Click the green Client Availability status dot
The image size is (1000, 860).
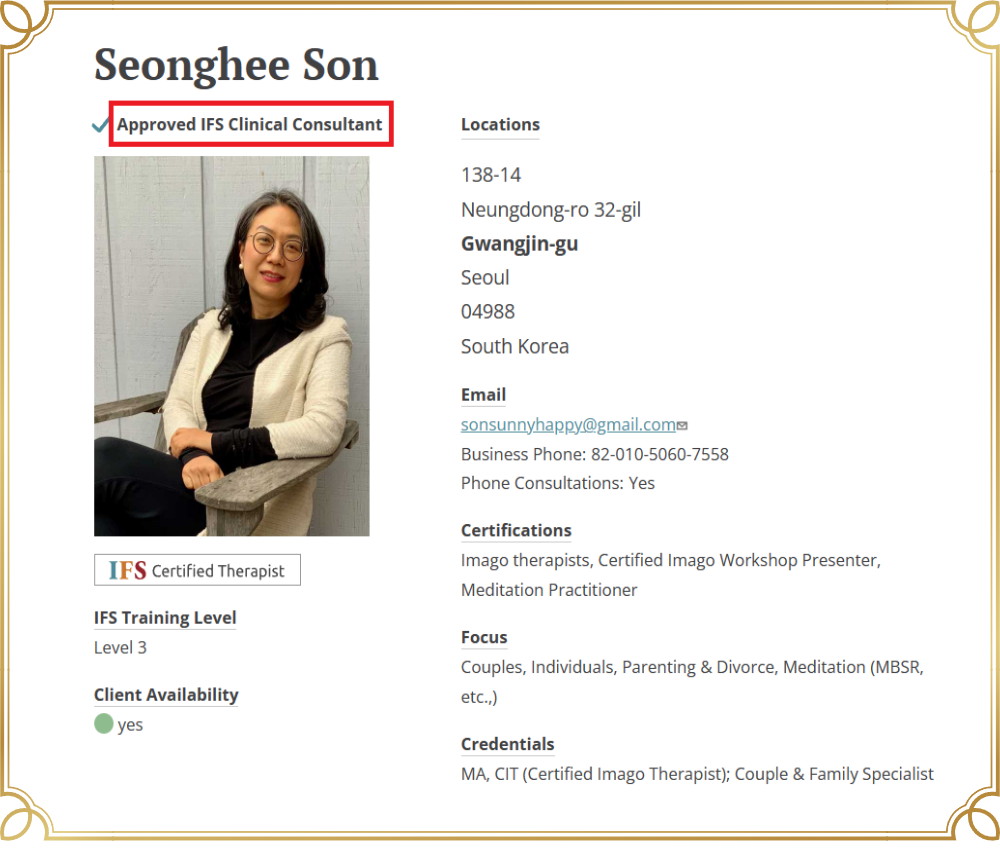click(104, 724)
